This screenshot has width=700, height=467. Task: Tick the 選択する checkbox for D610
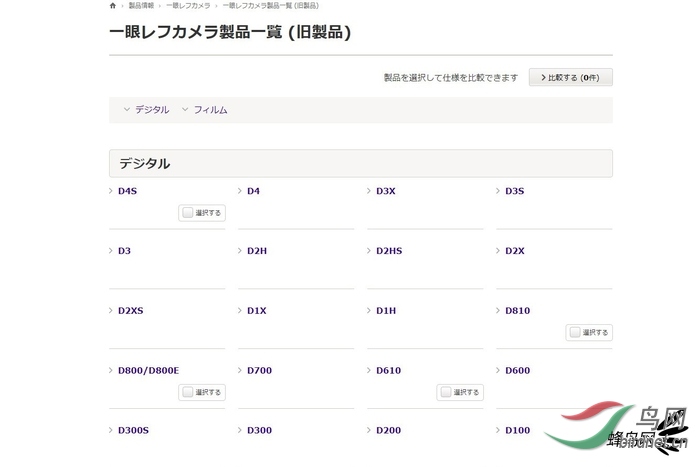(x=446, y=392)
